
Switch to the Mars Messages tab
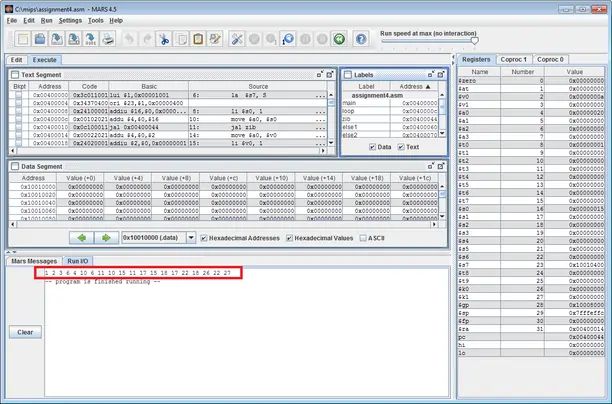(34, 261)
